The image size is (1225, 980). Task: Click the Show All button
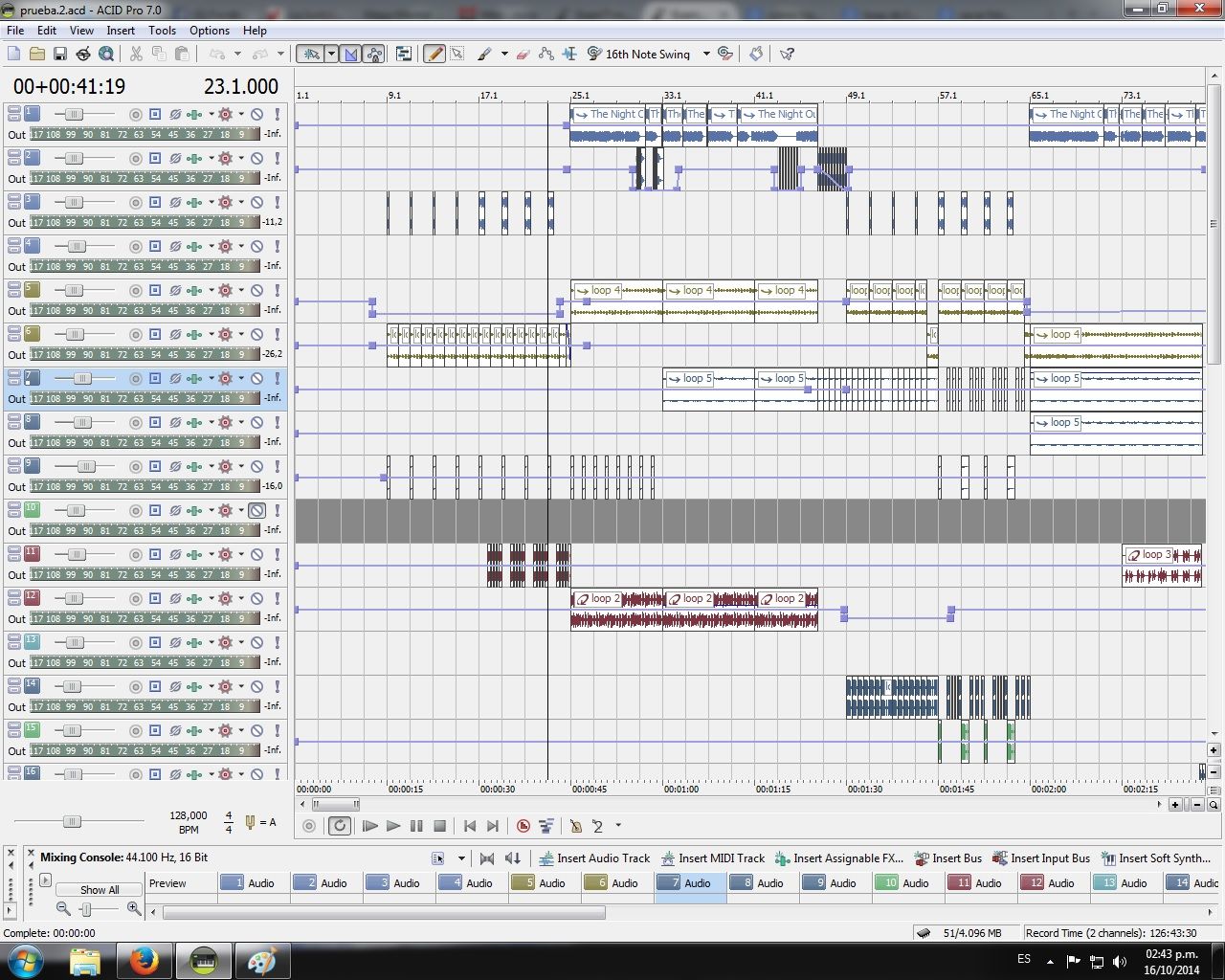[100, 890]
